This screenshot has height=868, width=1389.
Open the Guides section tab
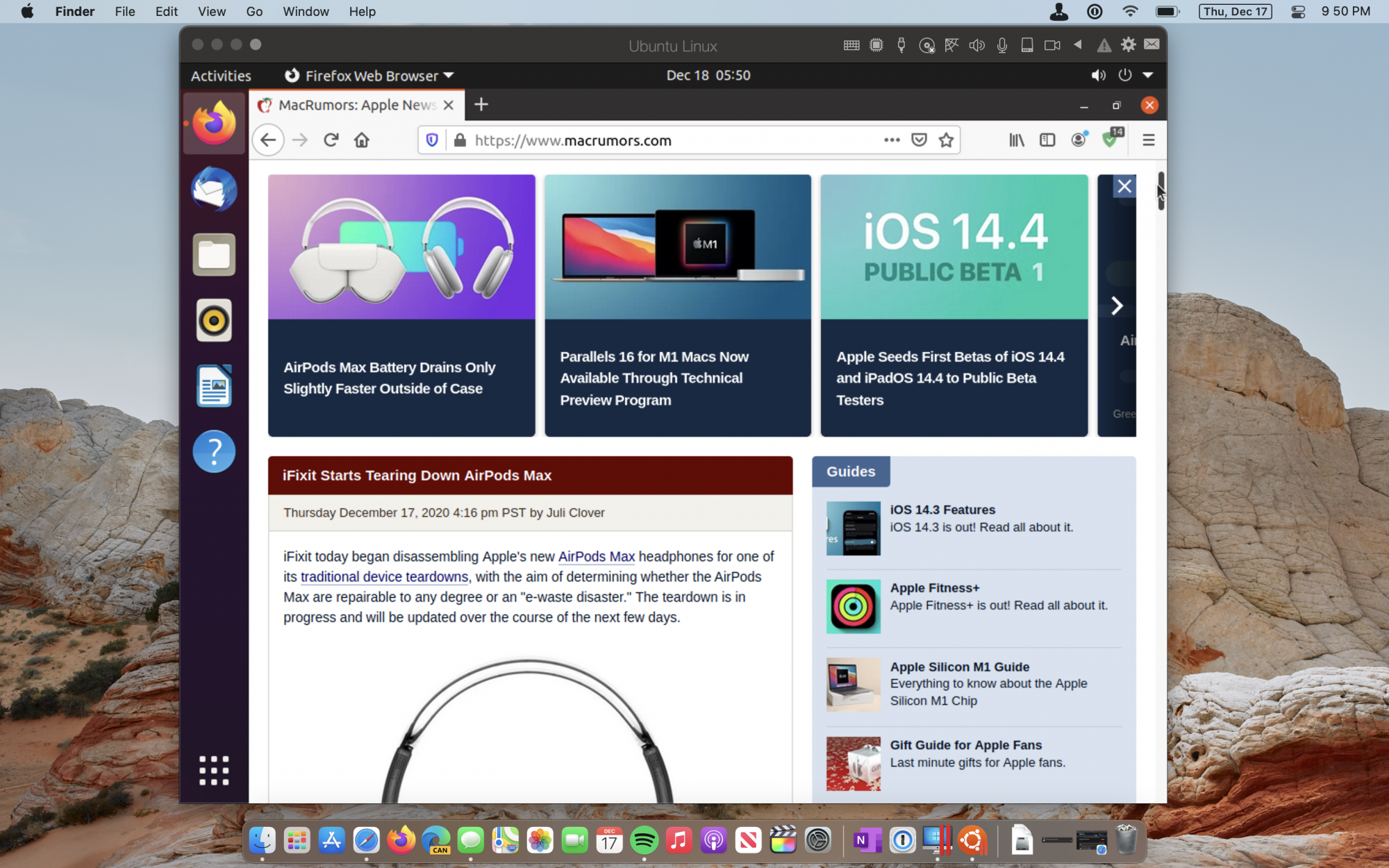pos(851,471)
